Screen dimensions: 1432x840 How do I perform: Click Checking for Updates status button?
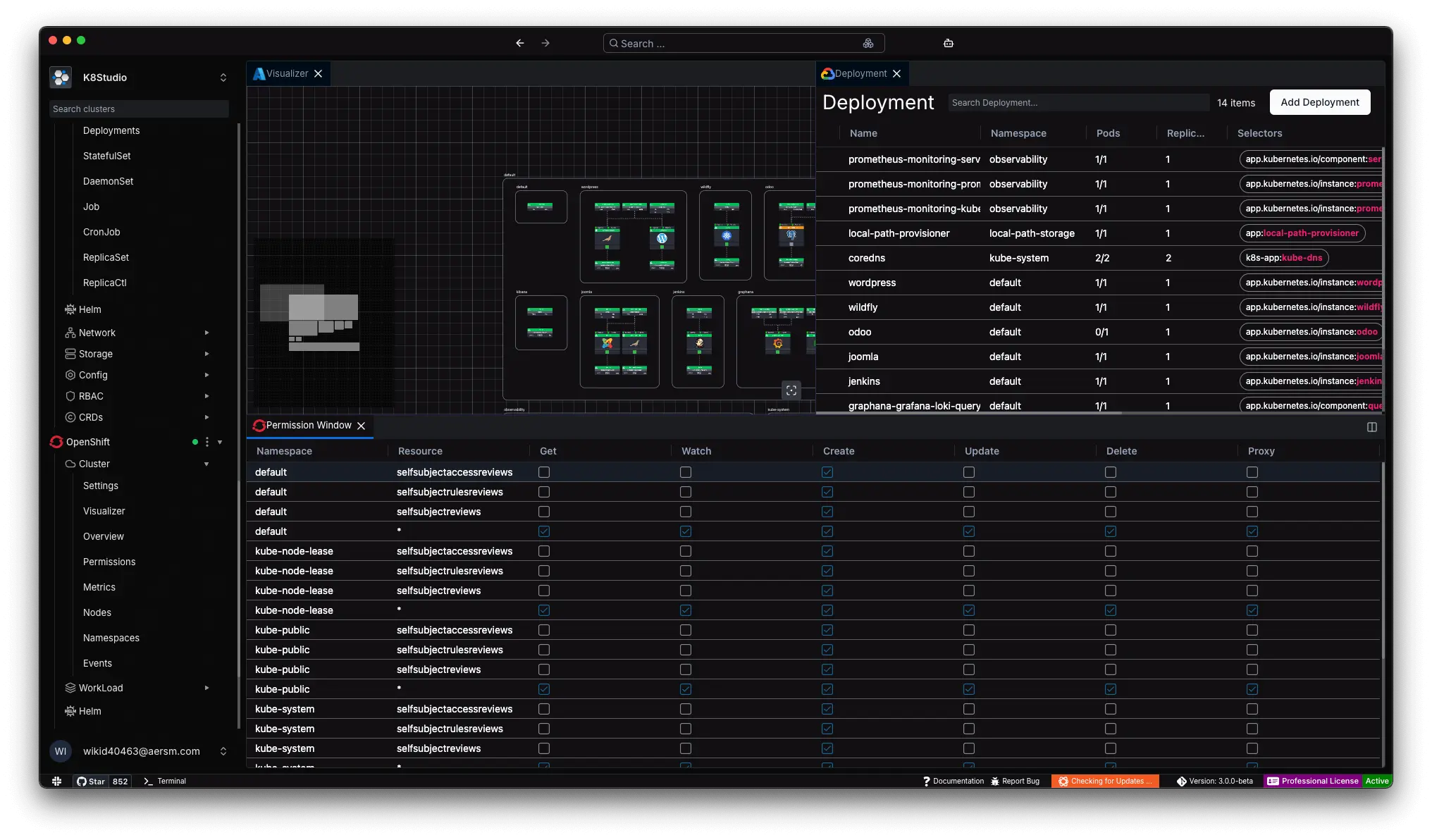coord(1105,781)
